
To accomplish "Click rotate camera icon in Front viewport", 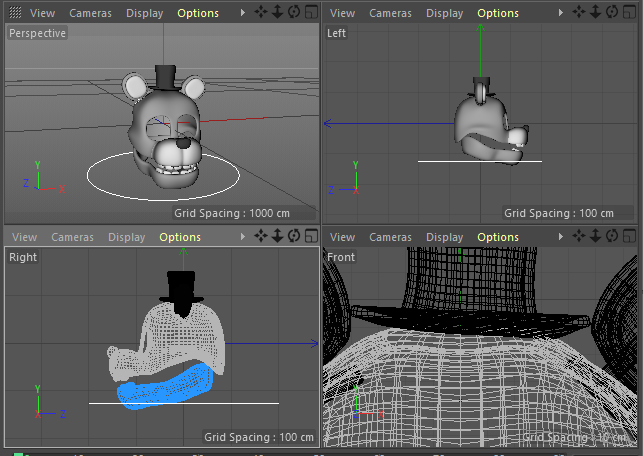I will tap(612, 236).
